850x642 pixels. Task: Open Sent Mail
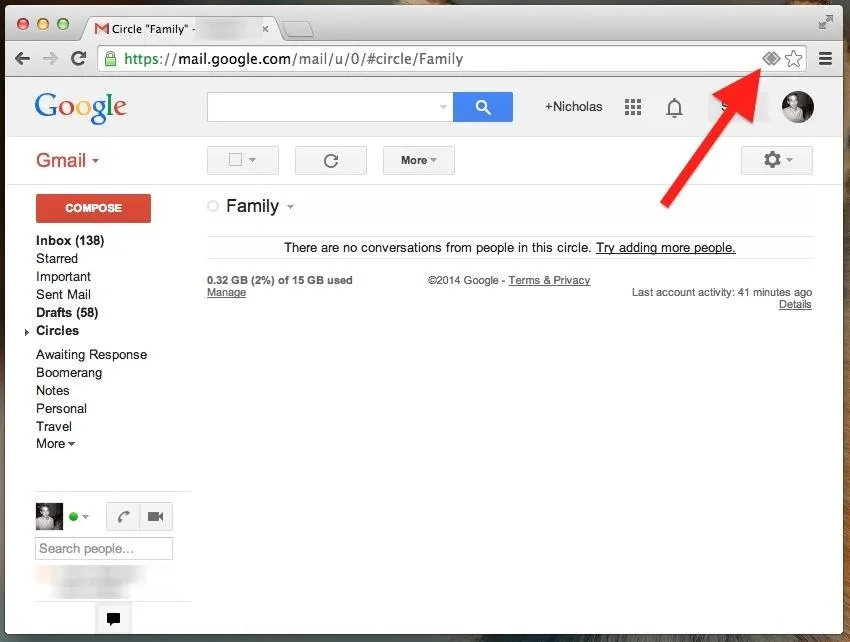coord(63,294)
